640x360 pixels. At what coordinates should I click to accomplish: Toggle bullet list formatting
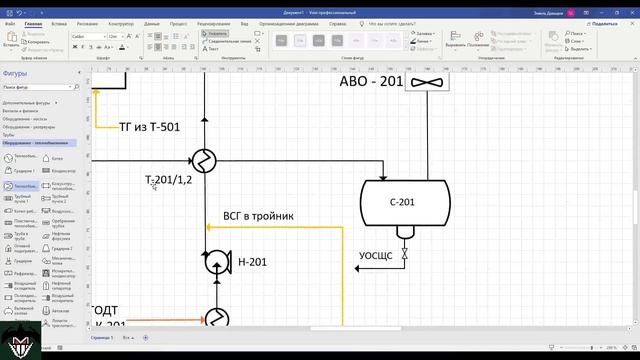coord(176,36)
